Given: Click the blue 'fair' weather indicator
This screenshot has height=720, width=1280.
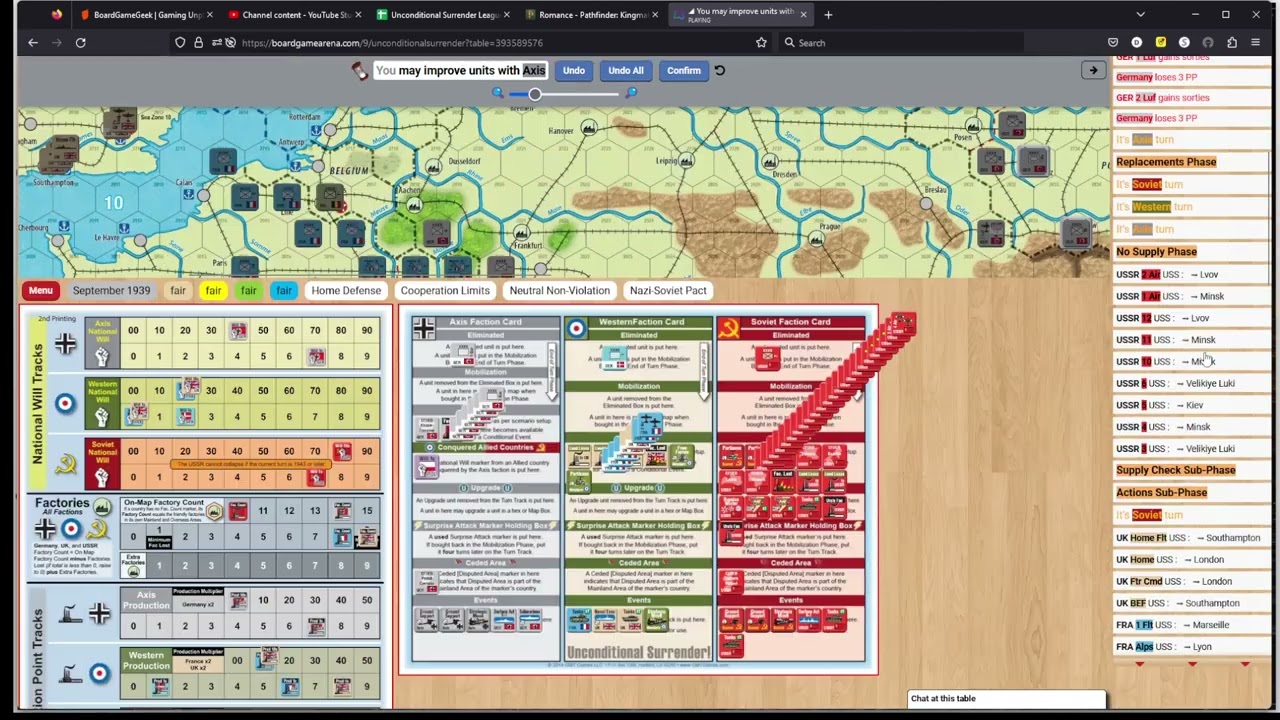Looking at the screenshot, I should click(x=284, y=290).
